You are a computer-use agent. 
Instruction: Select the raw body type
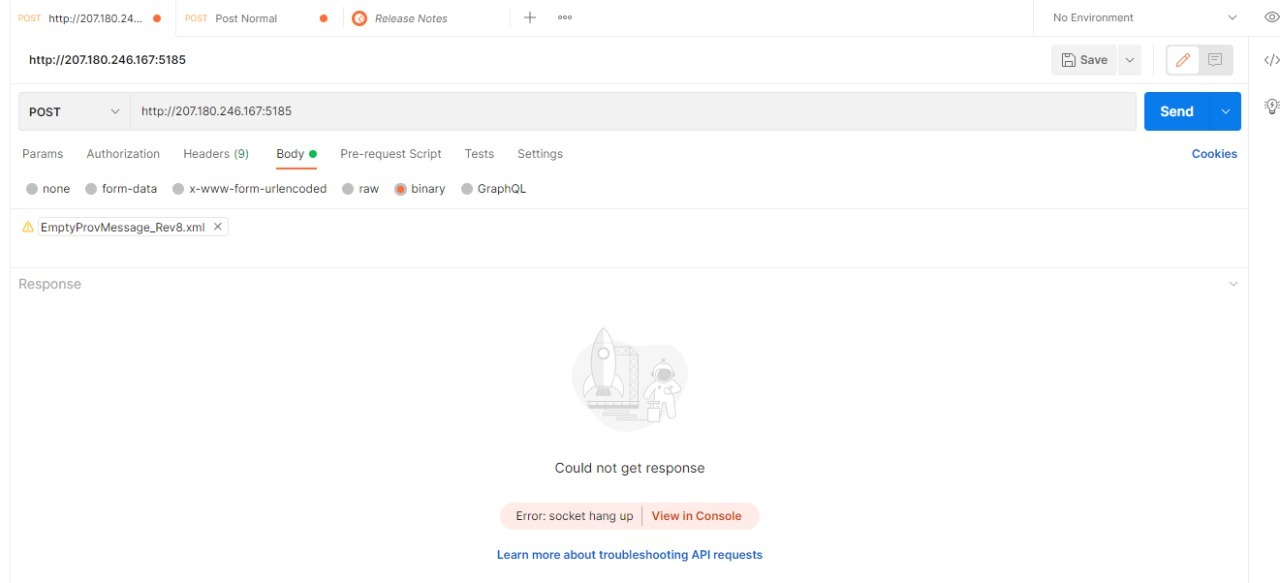point(368,188)
